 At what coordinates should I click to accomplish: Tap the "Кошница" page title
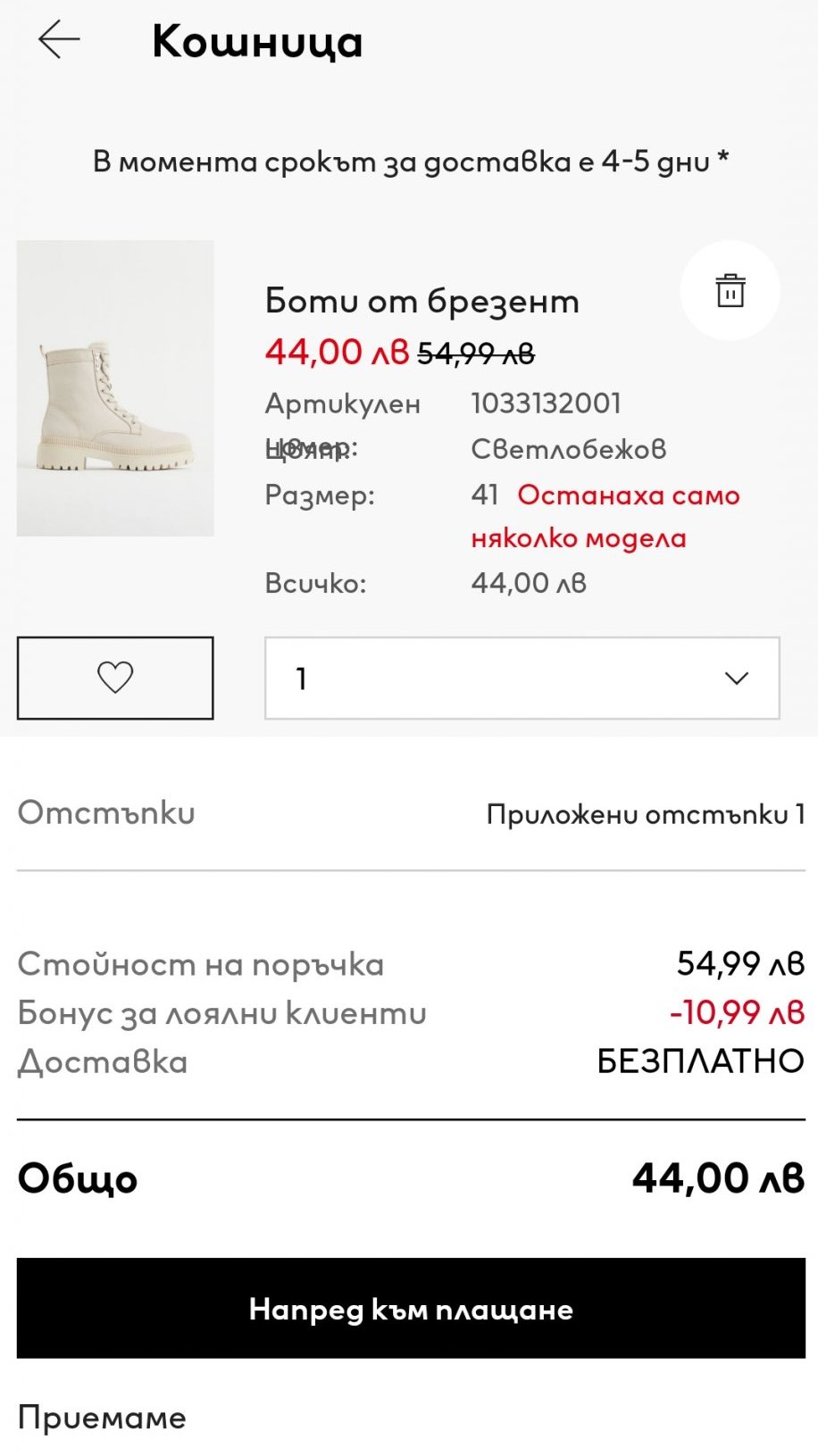(x=257, y=42)
